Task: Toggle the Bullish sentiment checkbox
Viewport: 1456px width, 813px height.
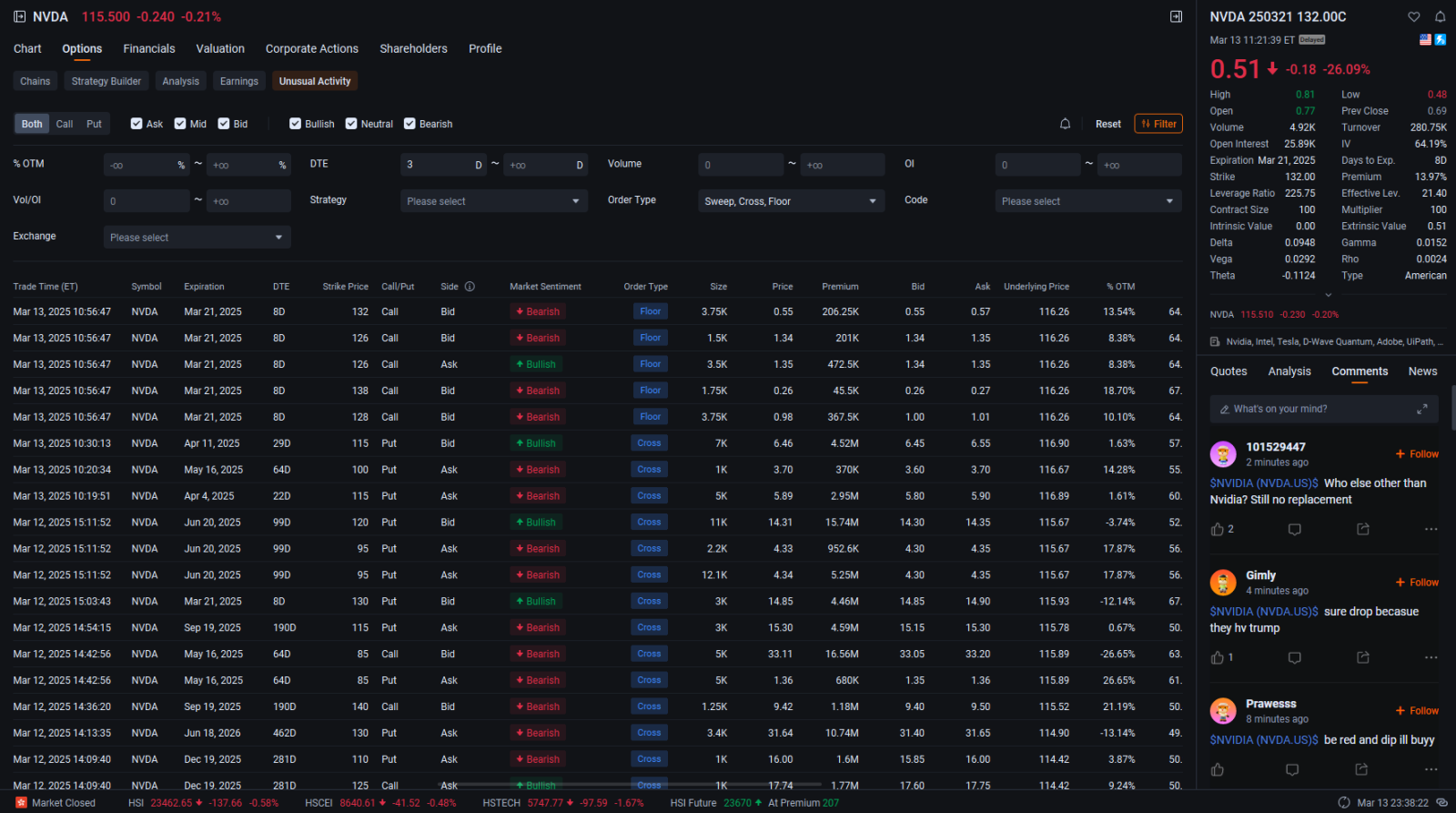Action: [x=295, y=124]
